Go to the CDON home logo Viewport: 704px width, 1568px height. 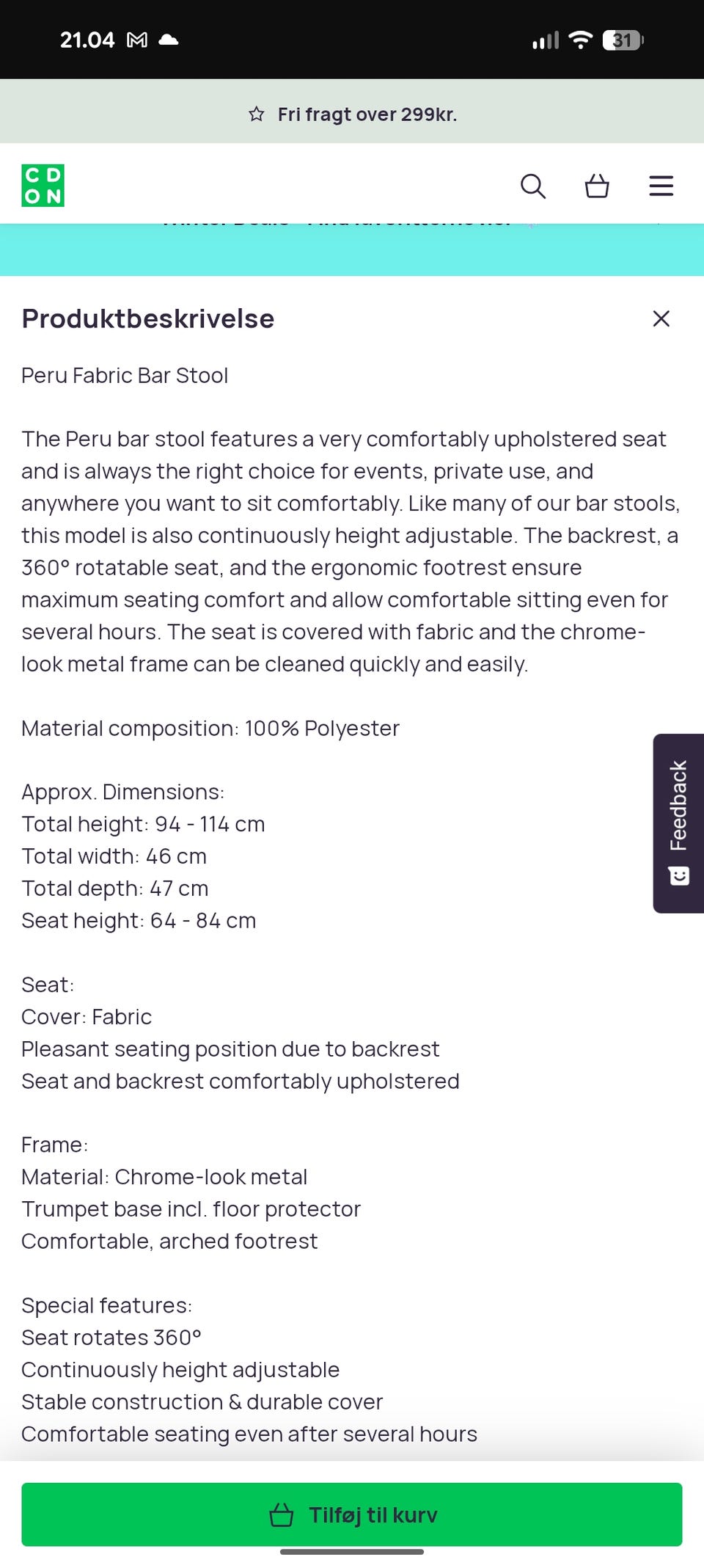click(x=43, y=186)
